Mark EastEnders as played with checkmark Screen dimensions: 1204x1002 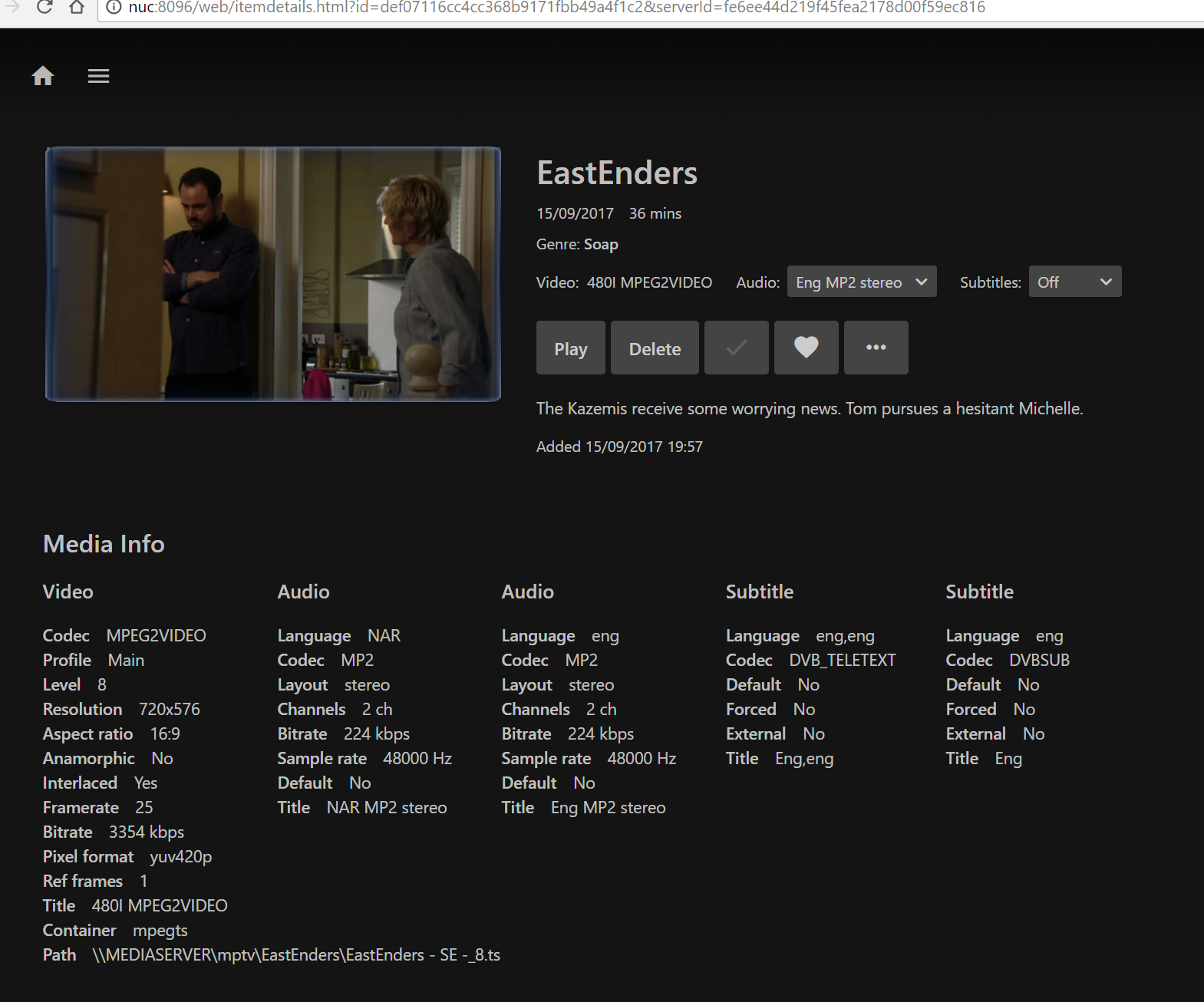(x=737, y=348)
